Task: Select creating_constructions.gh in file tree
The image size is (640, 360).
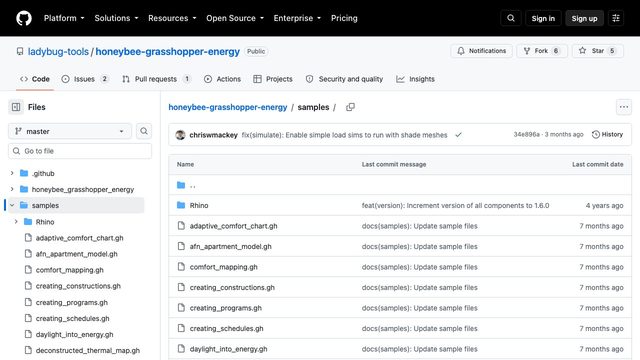Action: click(x=78, y=286)
